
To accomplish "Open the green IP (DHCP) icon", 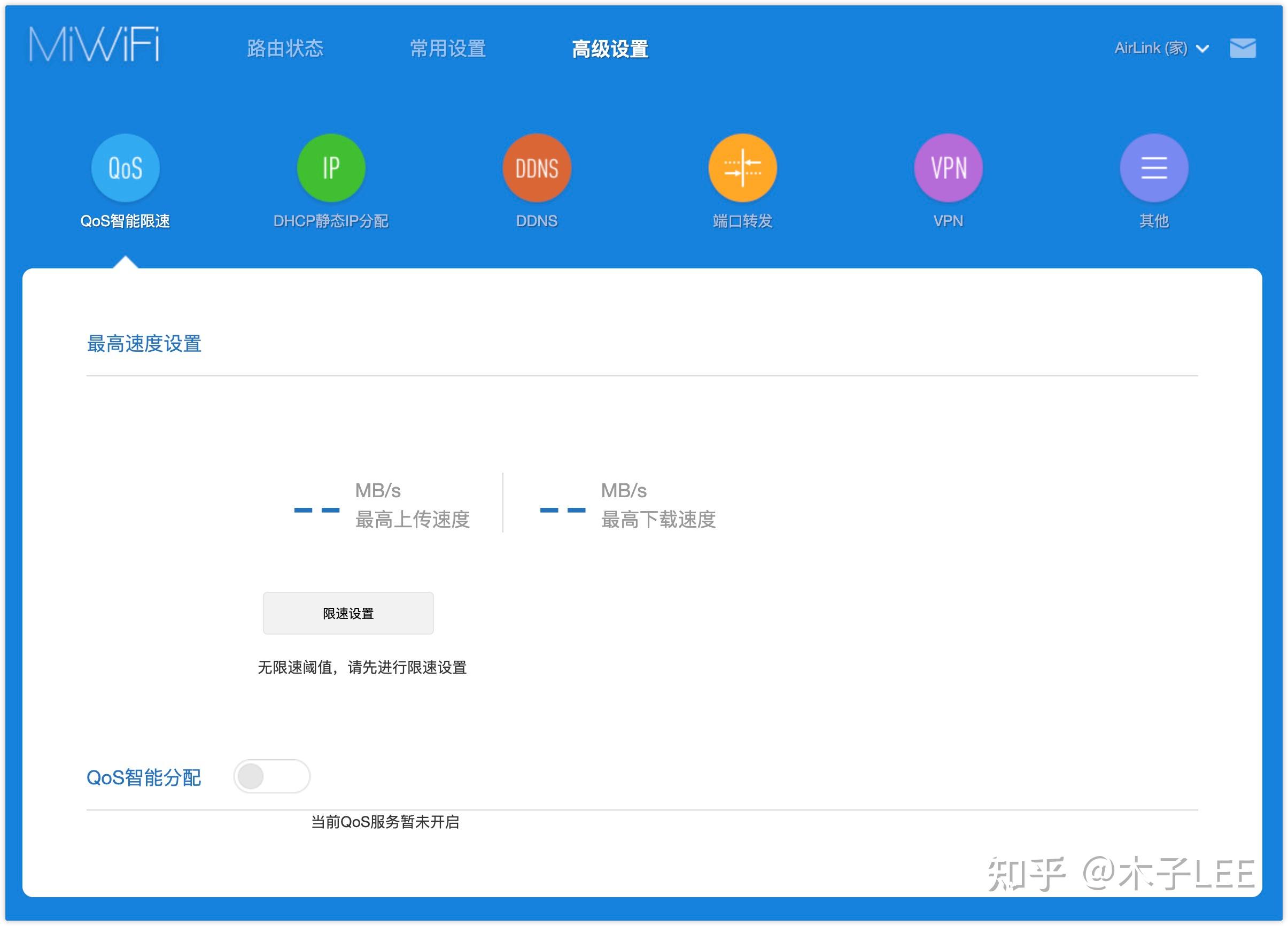I will pyautogui.click(x=331, y=168).
